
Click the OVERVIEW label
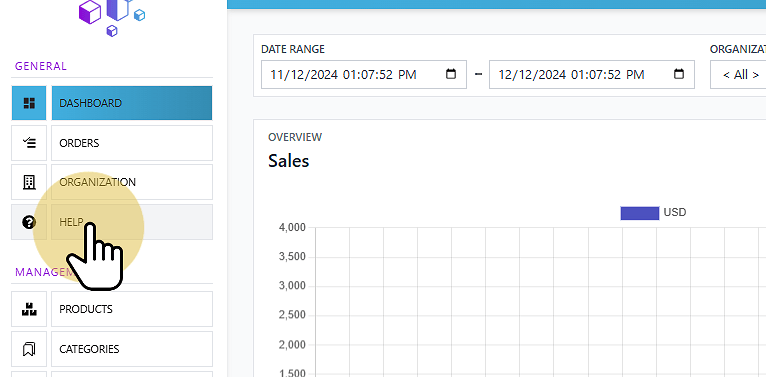[x=295, y=137]
